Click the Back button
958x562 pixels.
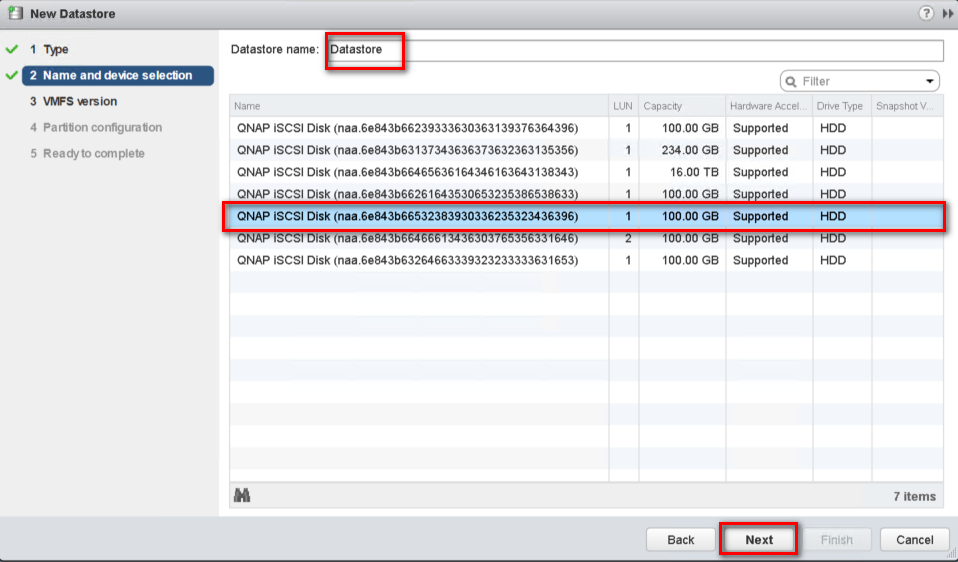point(681,539)
